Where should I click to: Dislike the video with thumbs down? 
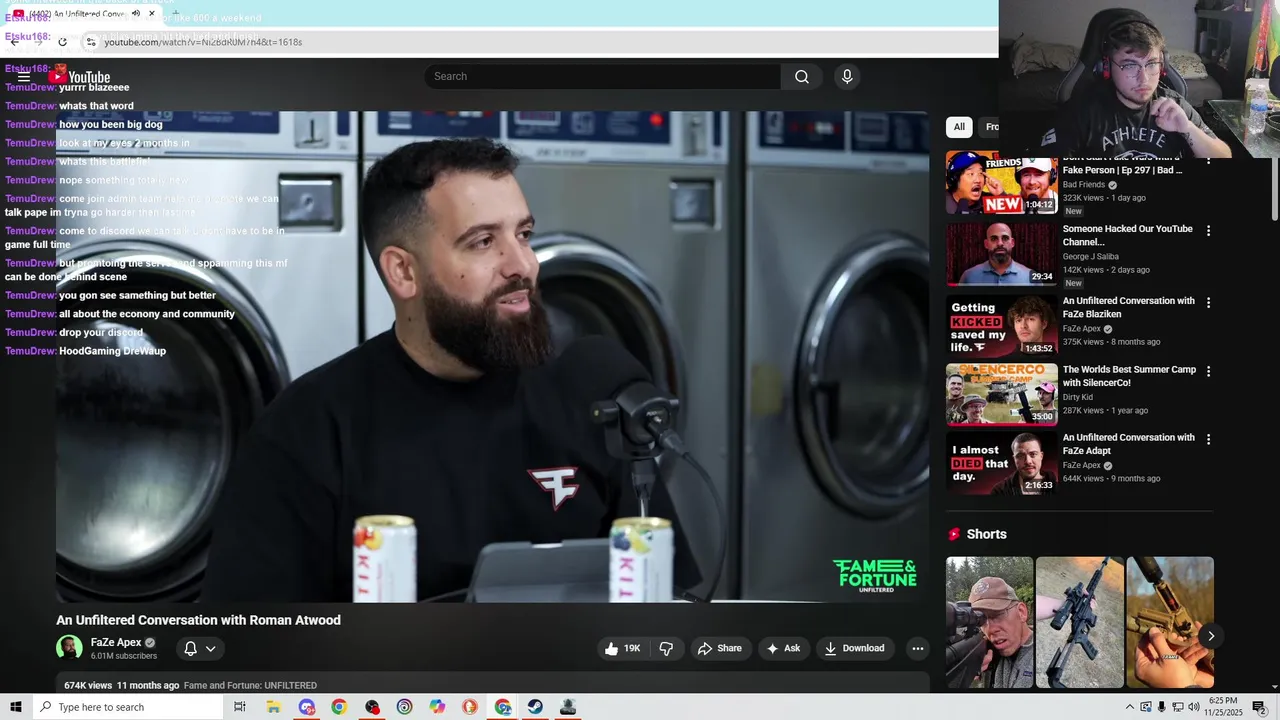(x=666, y=648)
